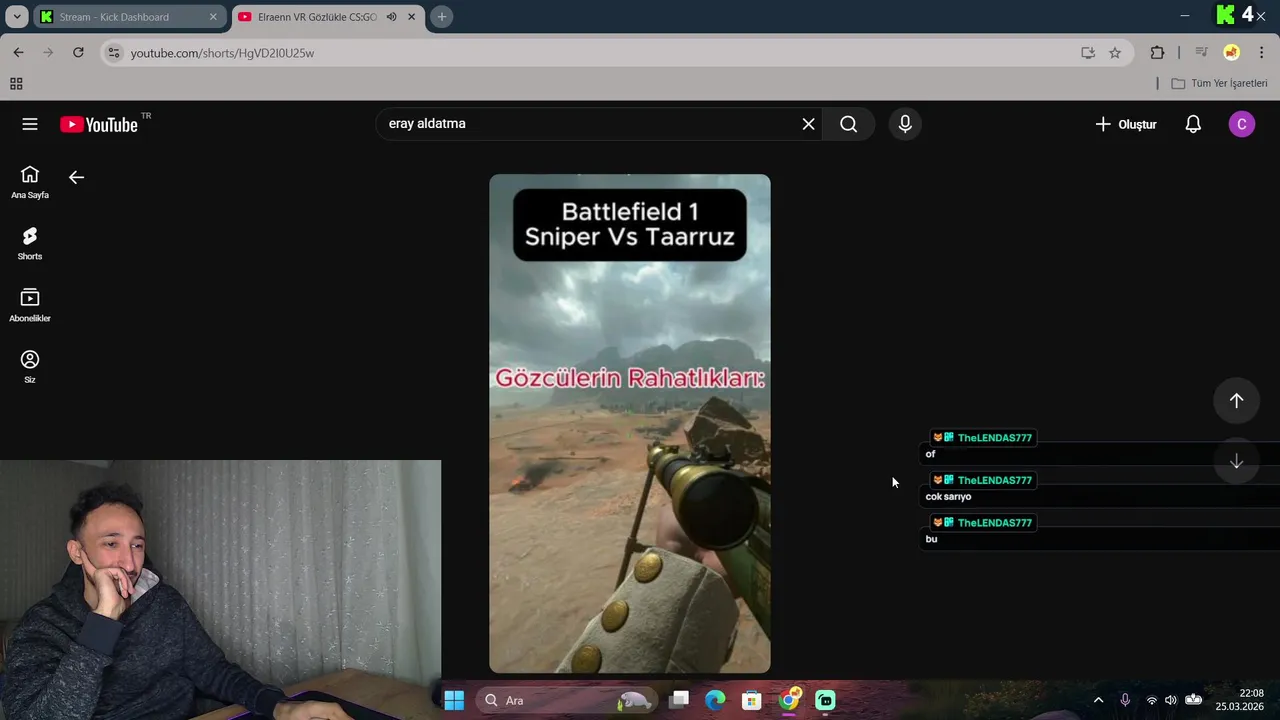The image size is (1280, 720).
Task: Click the install app icon in address bar
Action: click(x=1088, y=53)
